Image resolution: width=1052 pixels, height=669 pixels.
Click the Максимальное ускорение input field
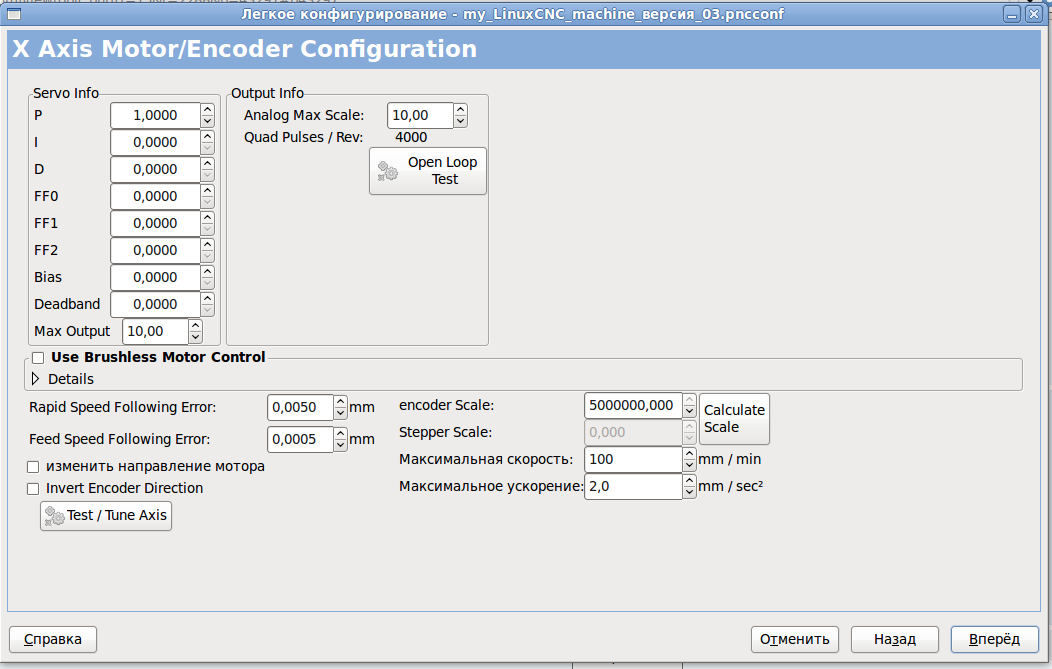[x=633, y=486]
